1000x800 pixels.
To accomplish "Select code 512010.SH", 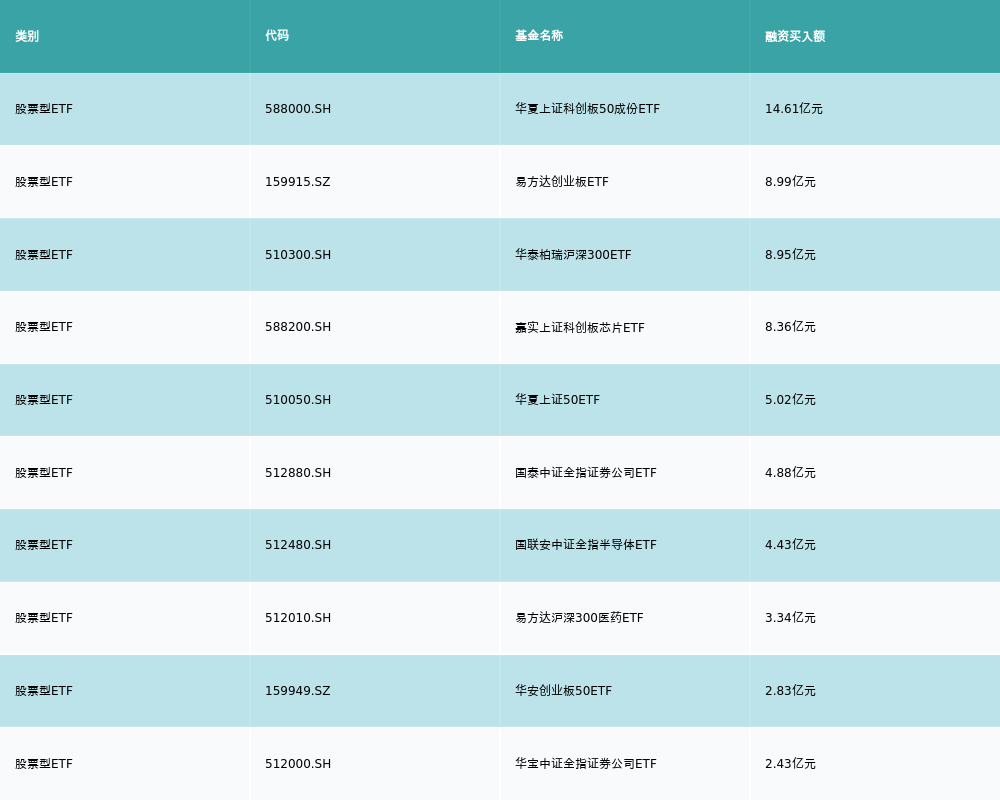I will 298,618.
